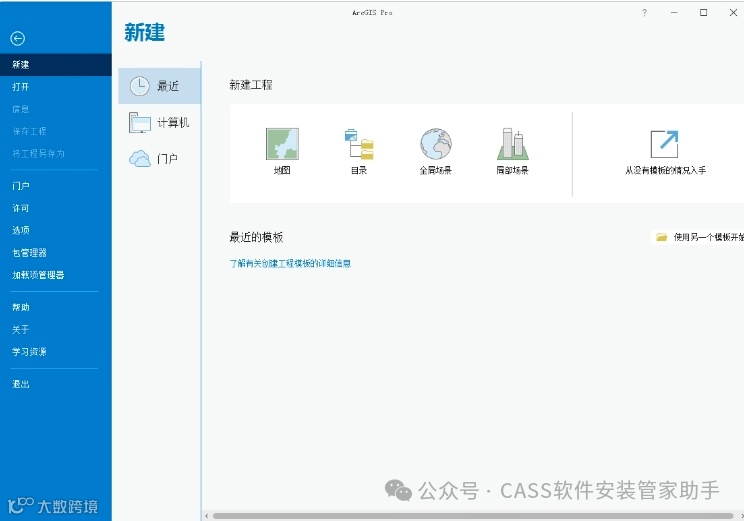The image size is (744, 521).
Task: Open the 关于 menu item
Action: coord(56,330)
